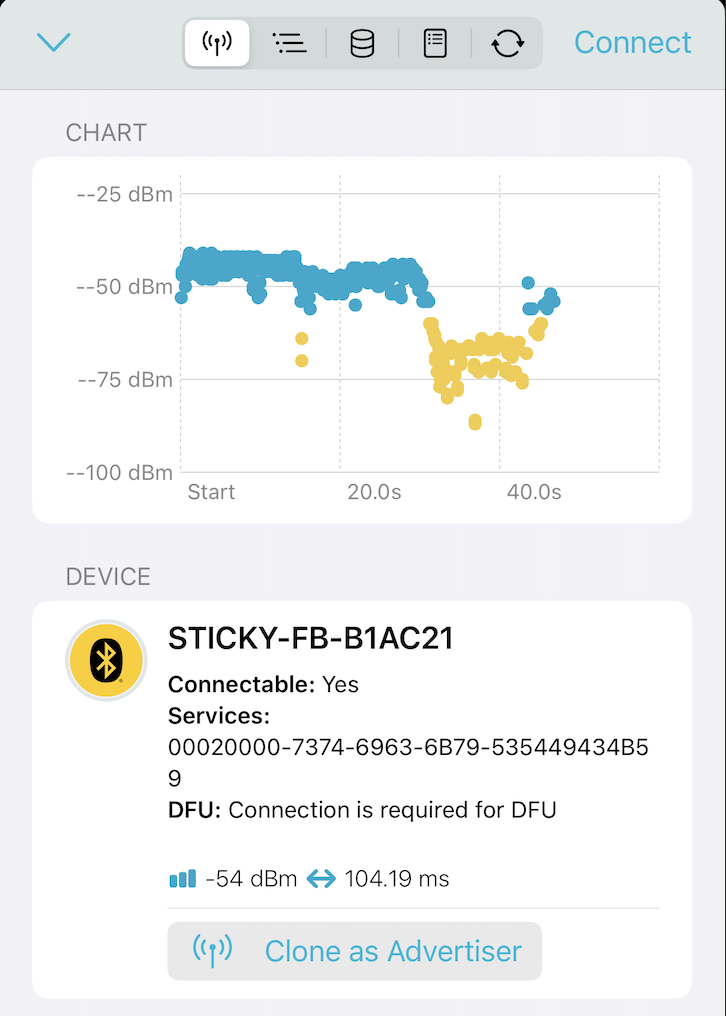726x1016 pixels.
Task: Tap the antenna icon in Clone button
Action: click(213, 951)
